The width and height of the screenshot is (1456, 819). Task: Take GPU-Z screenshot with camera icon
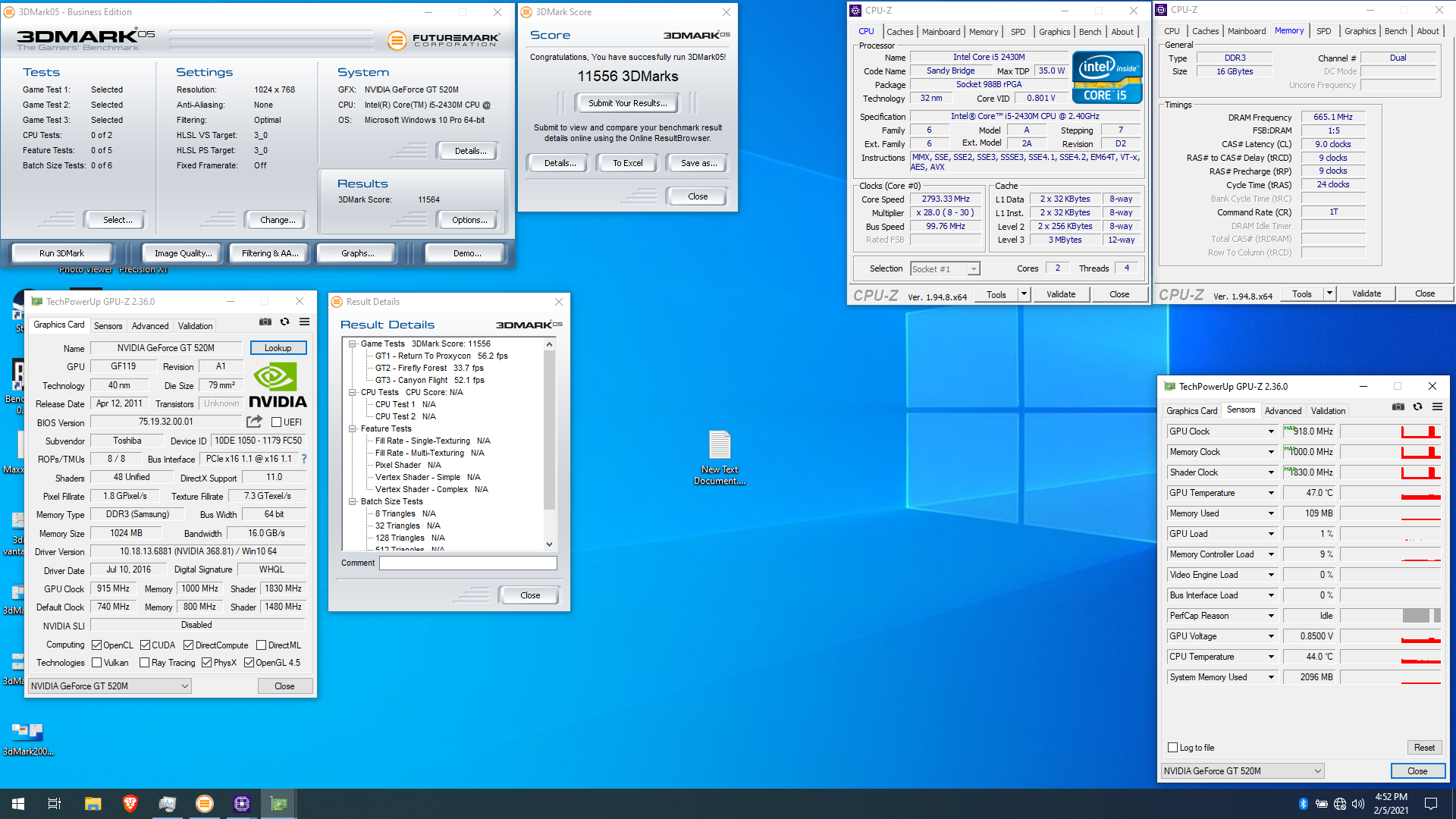(265, 322)
